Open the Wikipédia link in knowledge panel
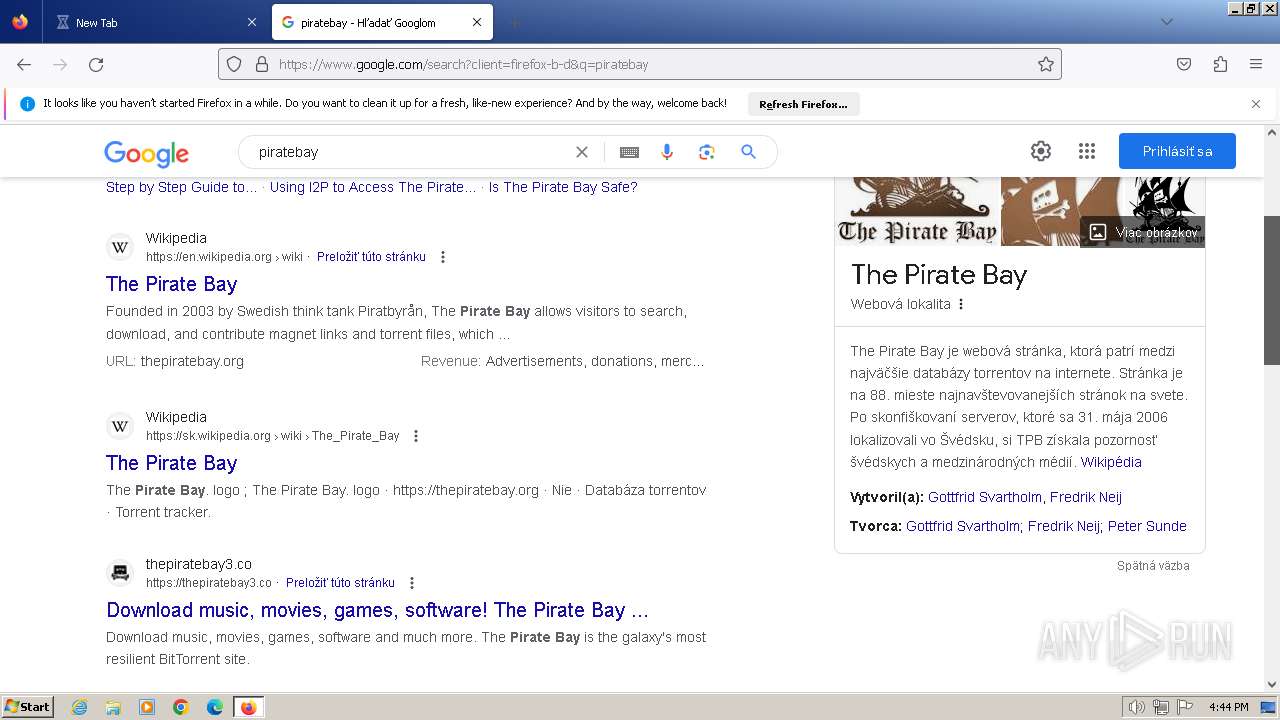The image size is (1280, 720). pos(1111,462)
